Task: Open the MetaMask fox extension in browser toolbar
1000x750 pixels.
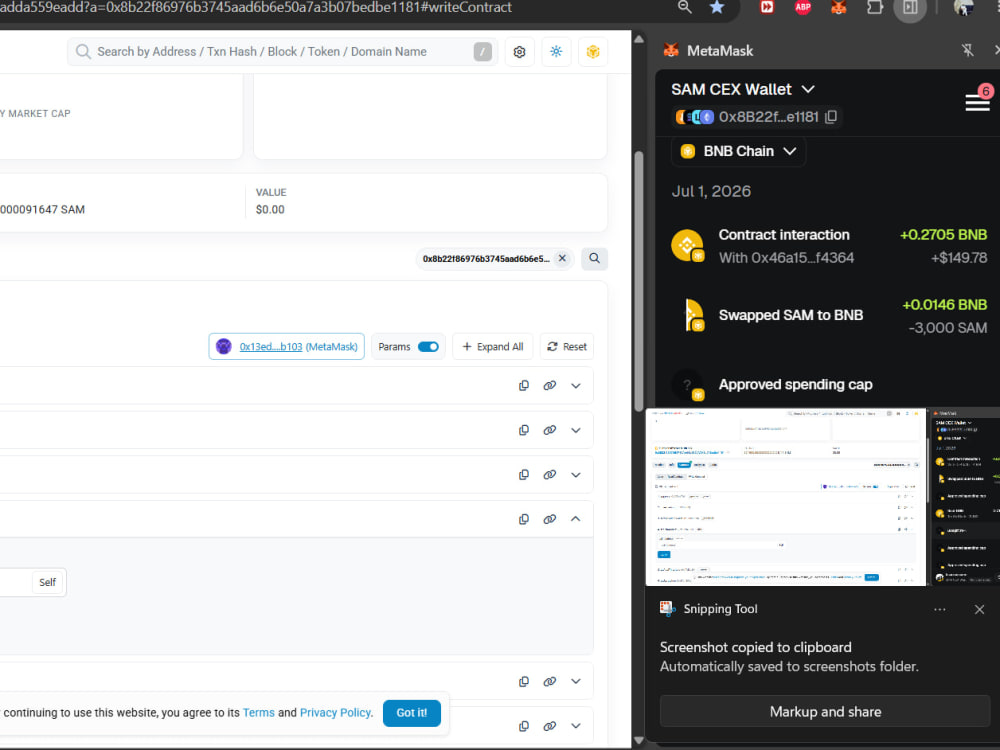Action: [839, 7]
